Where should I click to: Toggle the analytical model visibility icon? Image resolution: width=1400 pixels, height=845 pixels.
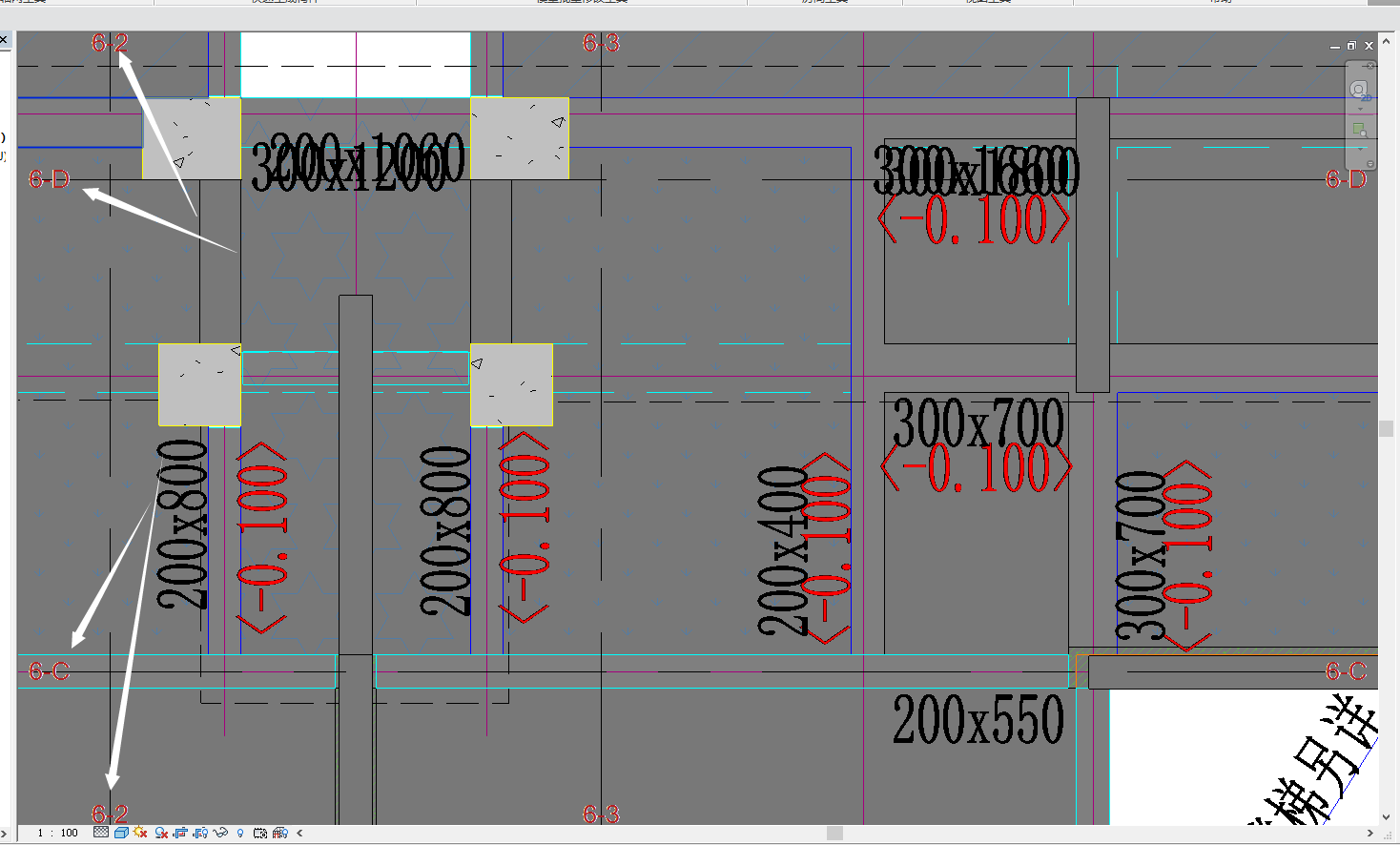(x=280, y=833)
